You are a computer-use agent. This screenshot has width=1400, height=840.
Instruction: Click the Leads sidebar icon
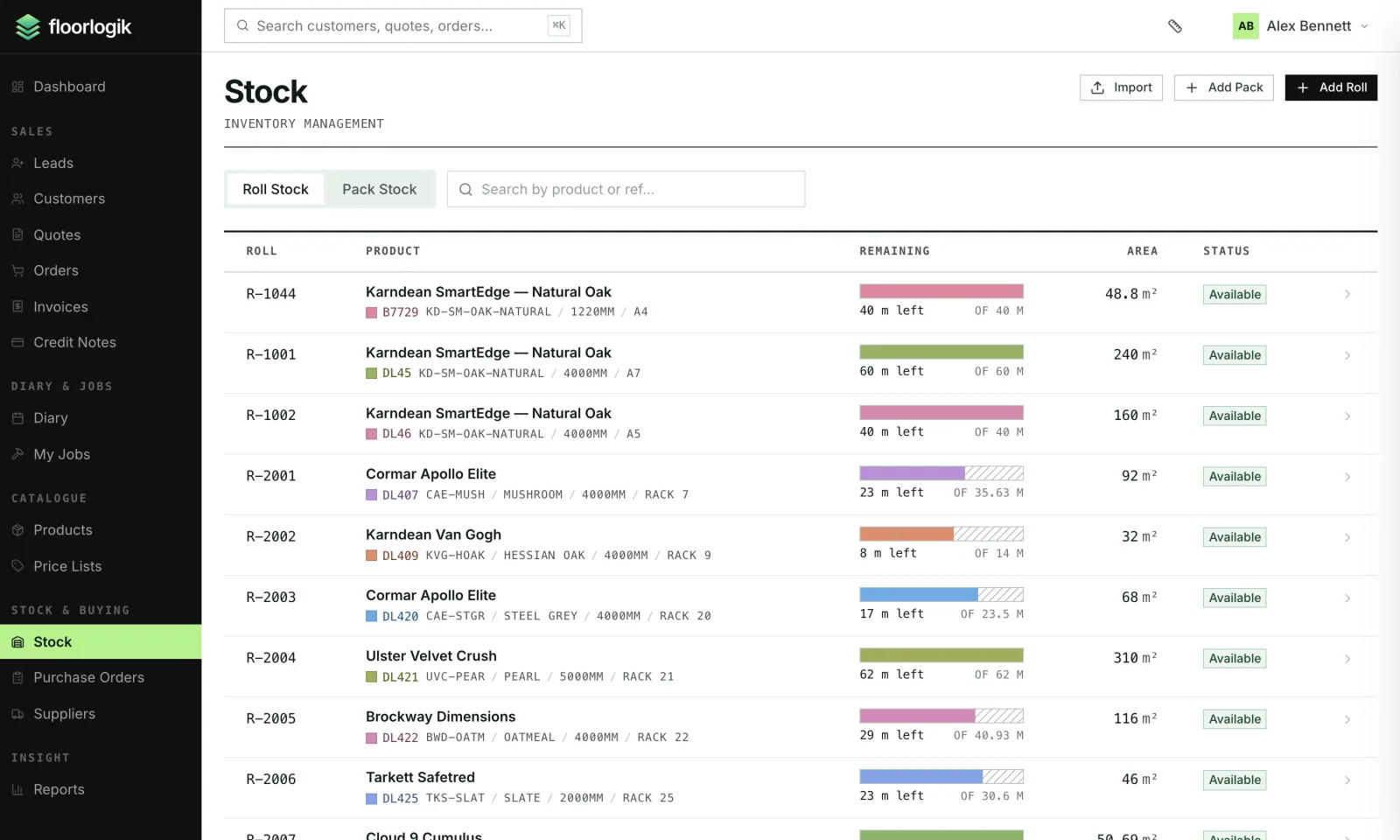pyautogui.click(x=17, y=164)
